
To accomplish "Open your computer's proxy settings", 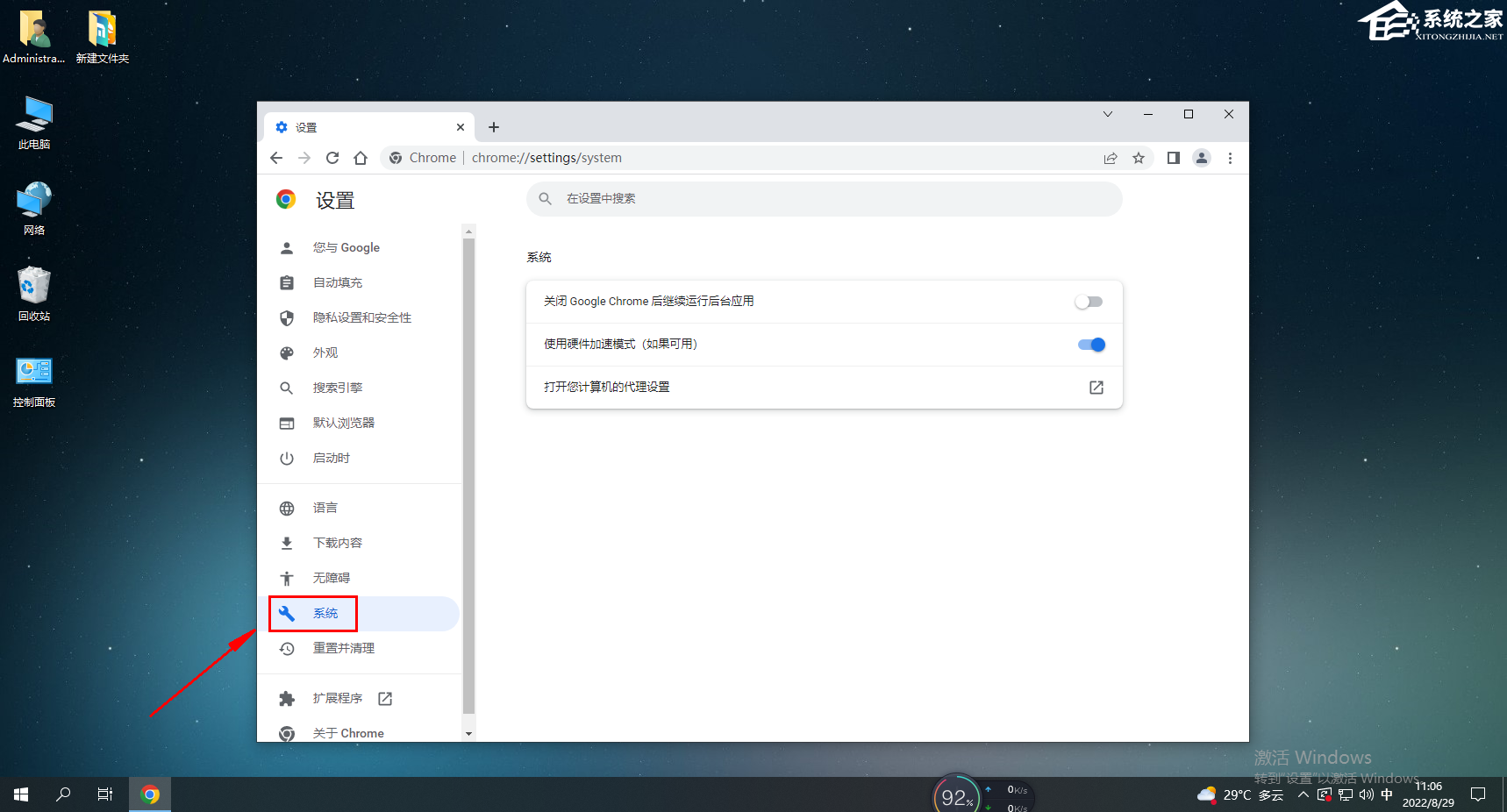I will click(x=823, y=388).
